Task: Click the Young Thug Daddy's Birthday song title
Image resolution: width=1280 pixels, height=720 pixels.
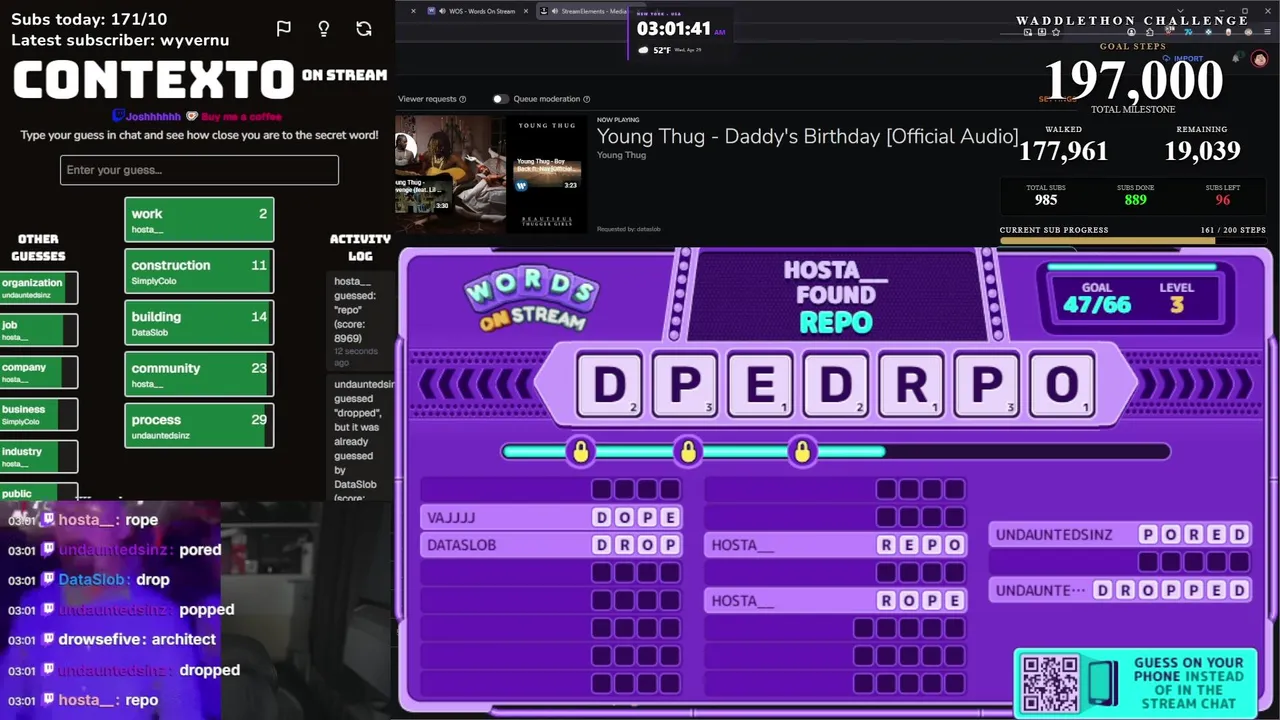Action: 808,137
